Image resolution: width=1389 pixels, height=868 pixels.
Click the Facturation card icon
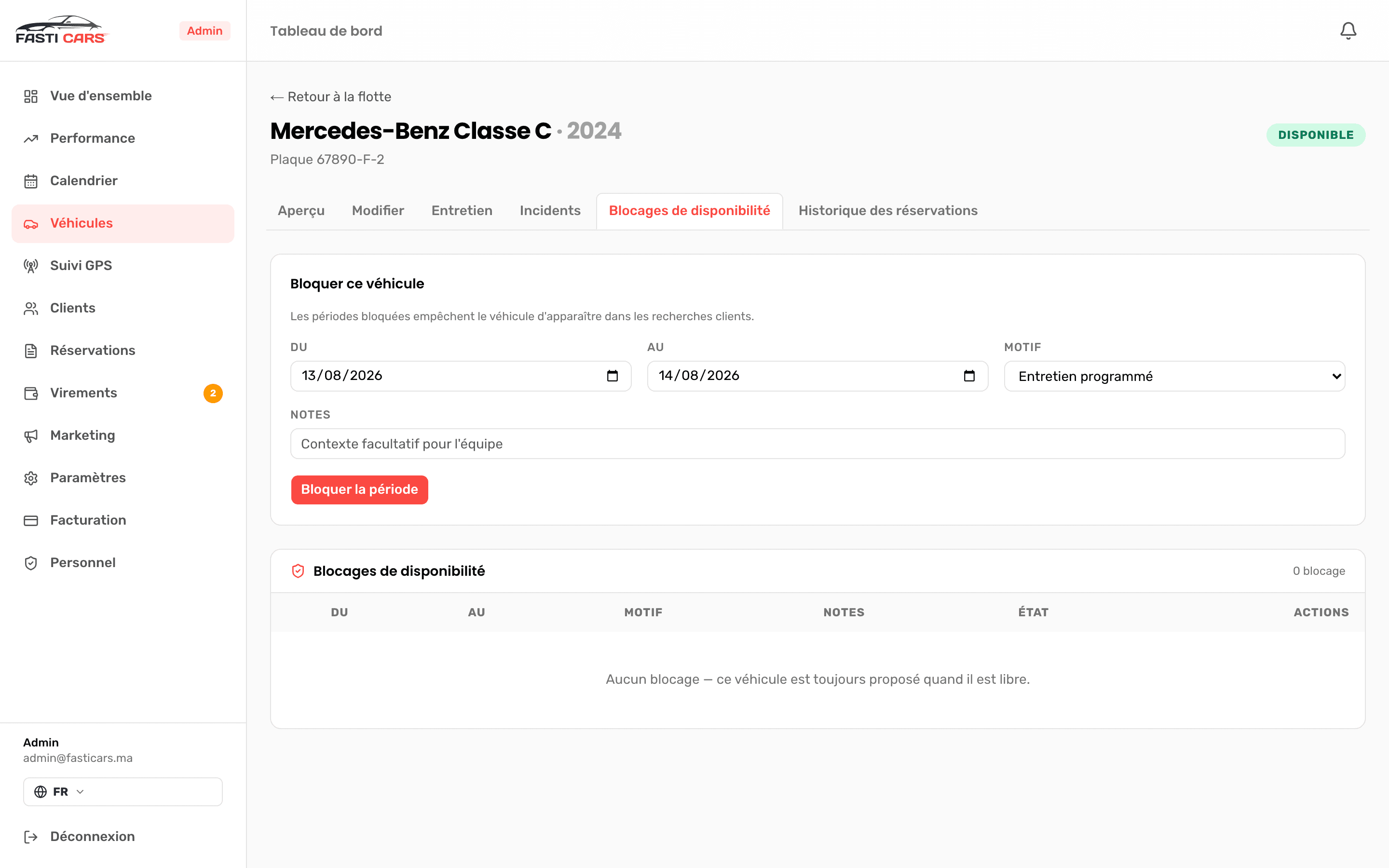click(x=31, y=521)
